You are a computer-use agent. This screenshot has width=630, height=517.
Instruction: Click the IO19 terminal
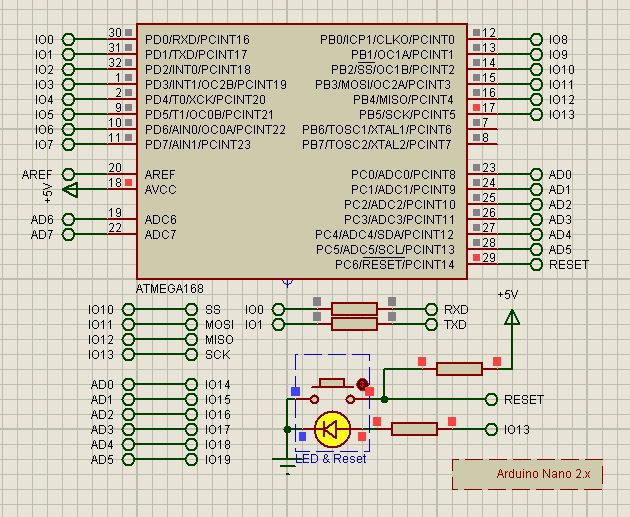tap(191, 460)
